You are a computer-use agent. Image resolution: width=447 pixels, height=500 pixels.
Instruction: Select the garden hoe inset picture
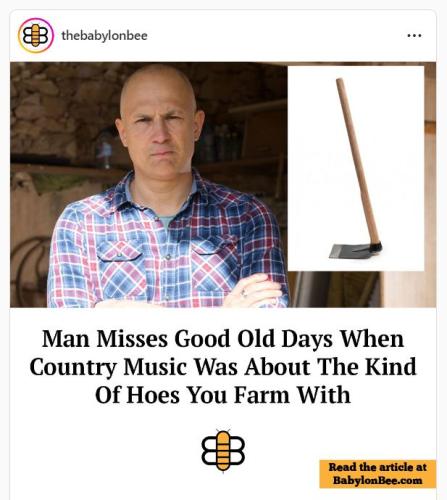(x=356, y=168)
